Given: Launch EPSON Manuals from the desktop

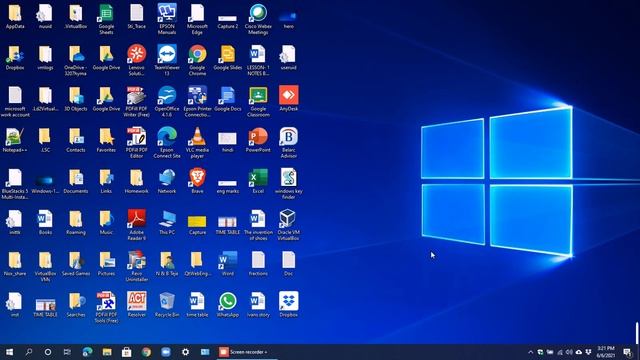Looking at the screenshot, I should coord(167,19).
